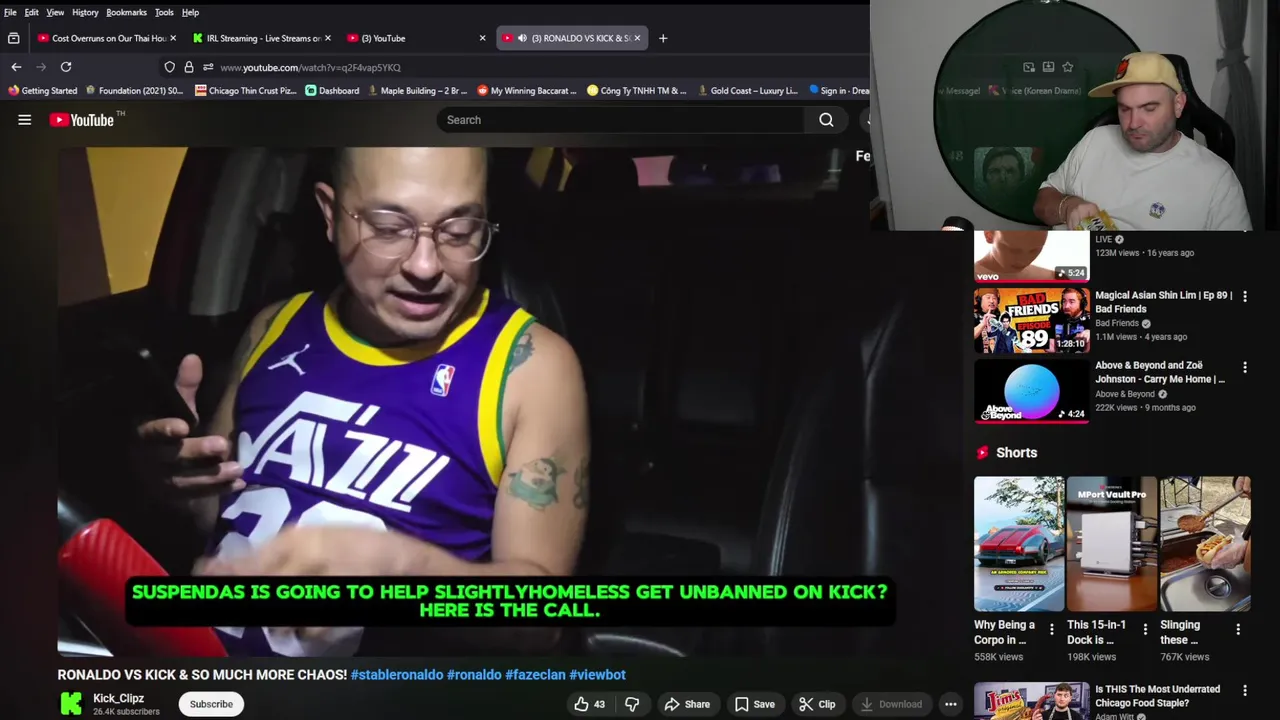Click the padlock site security icon
Viewport: 1280px width, 720px height.
[x=189, y=67]
